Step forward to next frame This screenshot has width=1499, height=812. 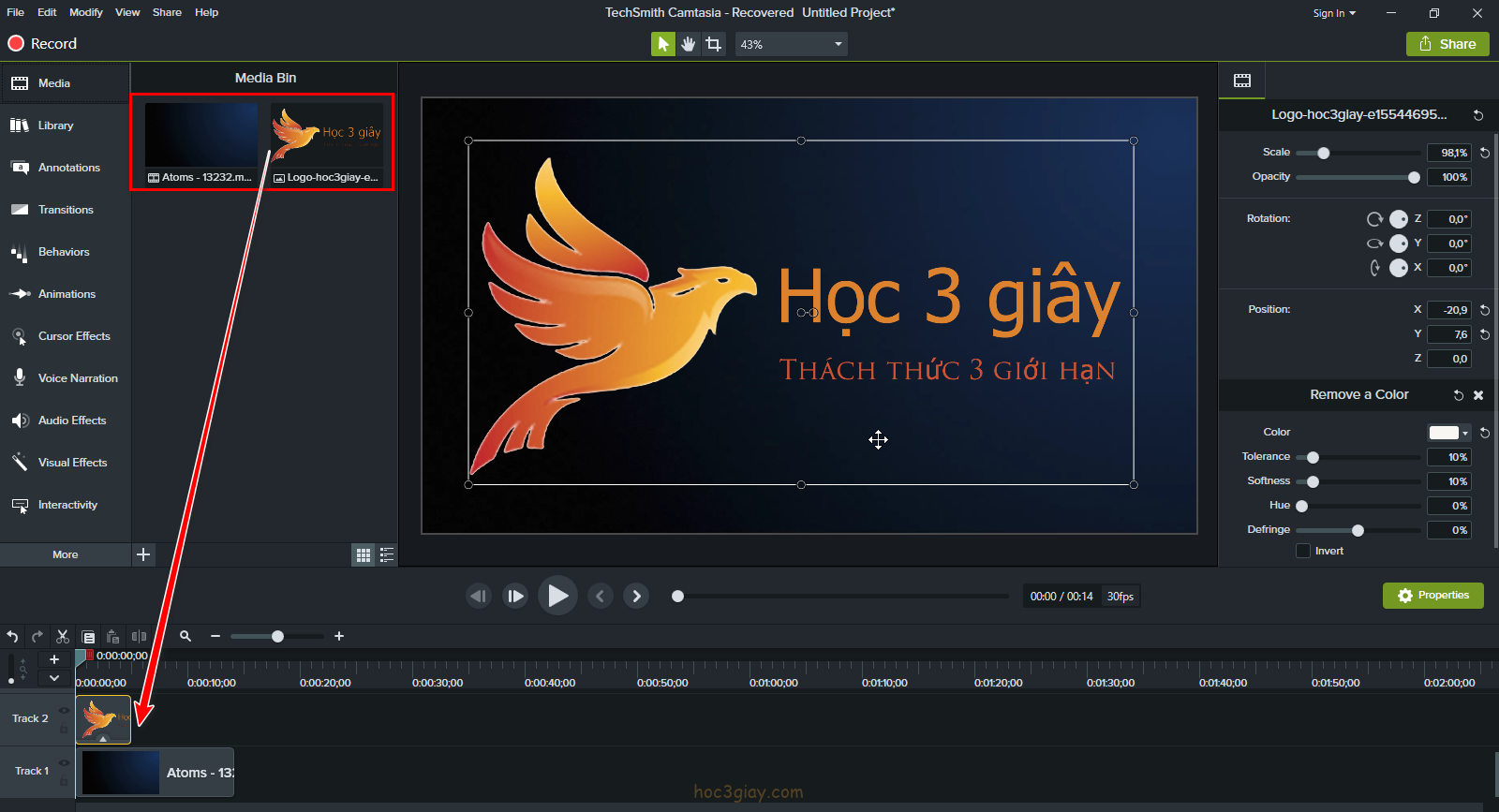click(515, 596)
